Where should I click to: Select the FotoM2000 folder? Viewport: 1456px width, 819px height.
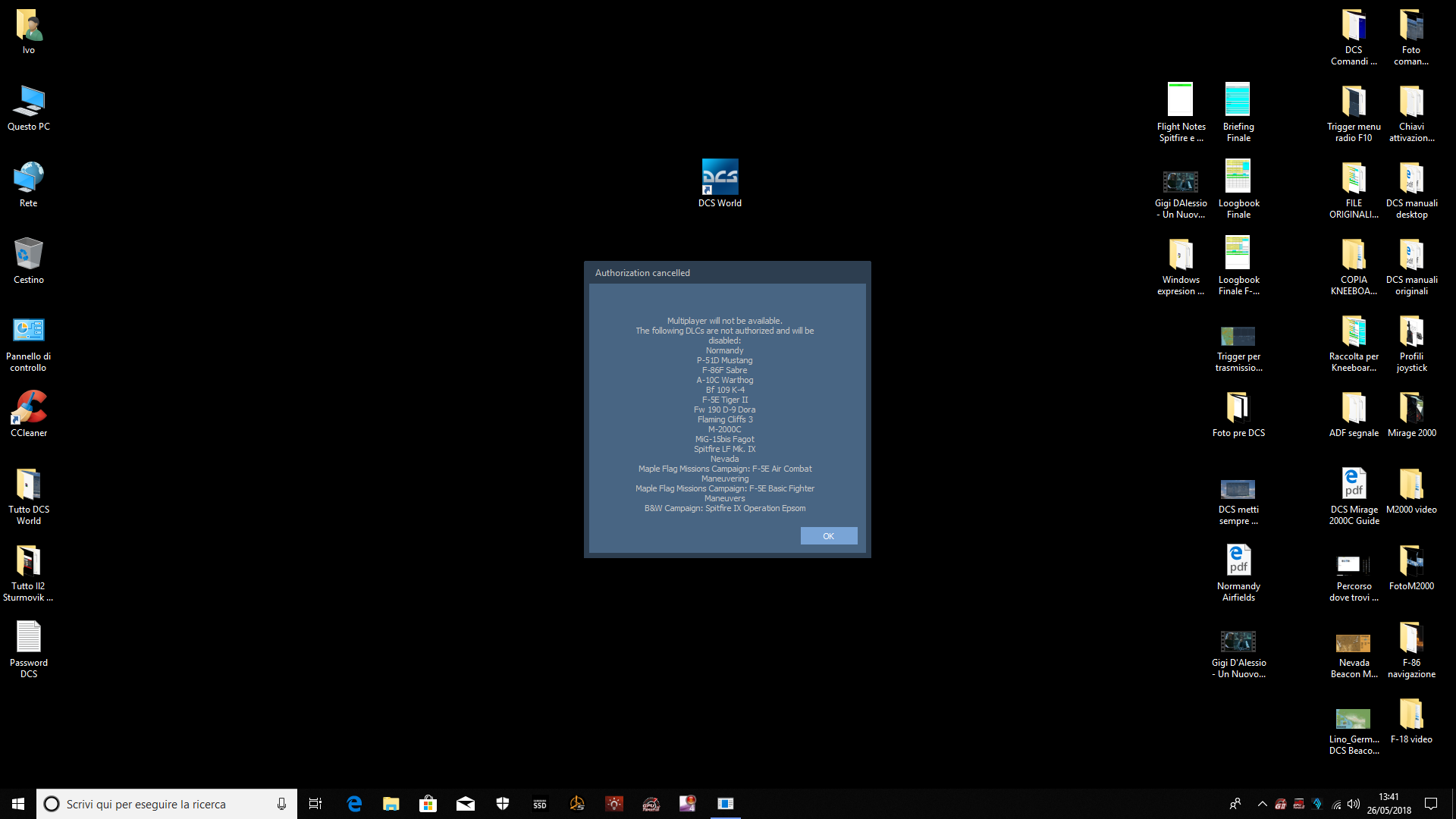[1411, 568]
